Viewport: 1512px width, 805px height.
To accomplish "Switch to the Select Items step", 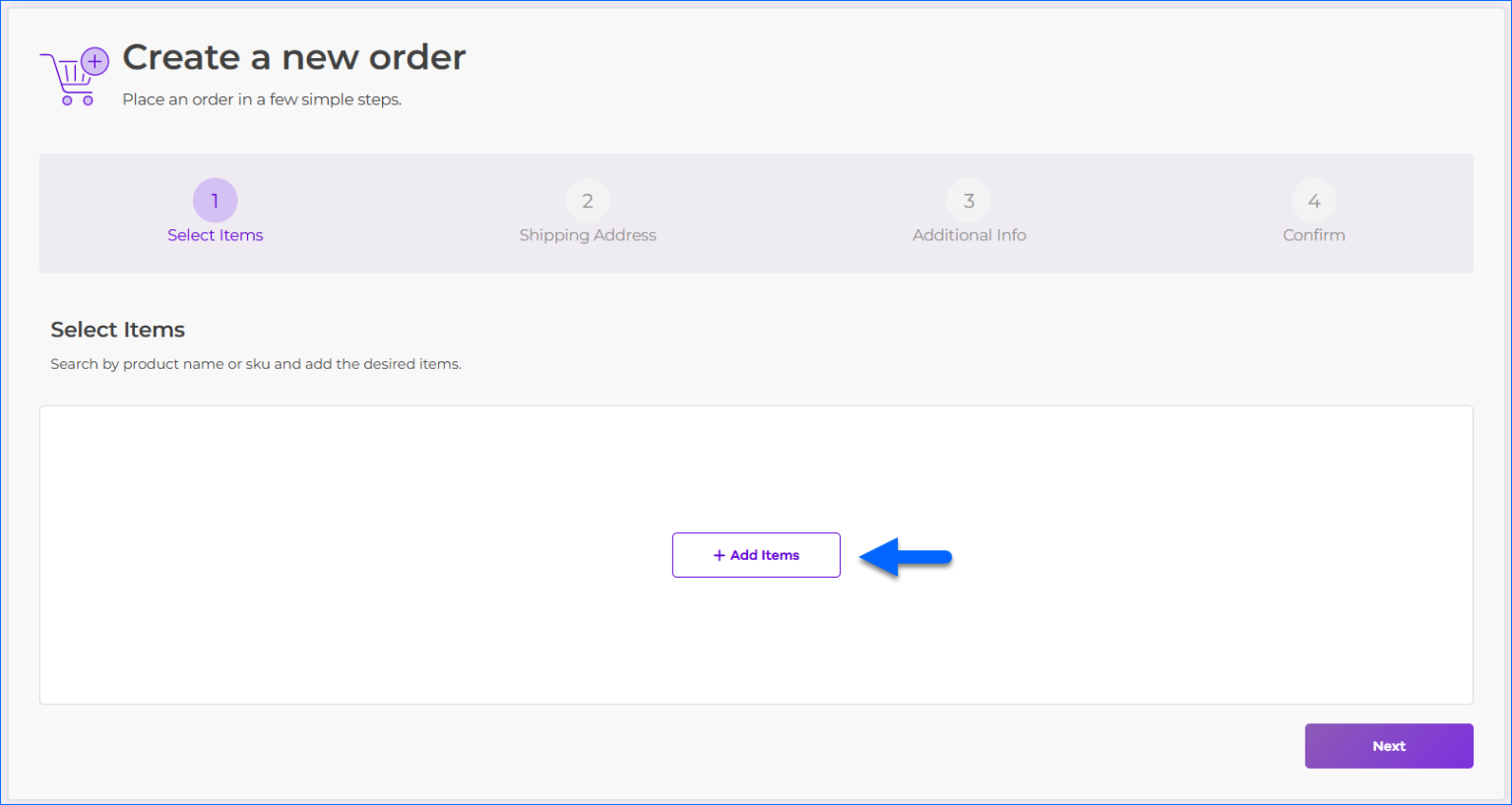I will [215, 235].
